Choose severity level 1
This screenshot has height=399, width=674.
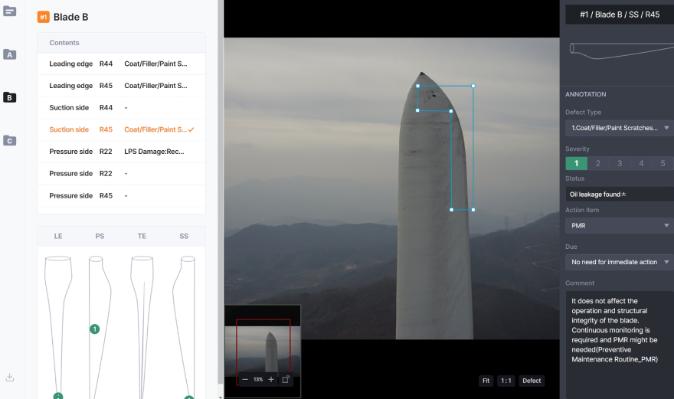coord(576,163)
